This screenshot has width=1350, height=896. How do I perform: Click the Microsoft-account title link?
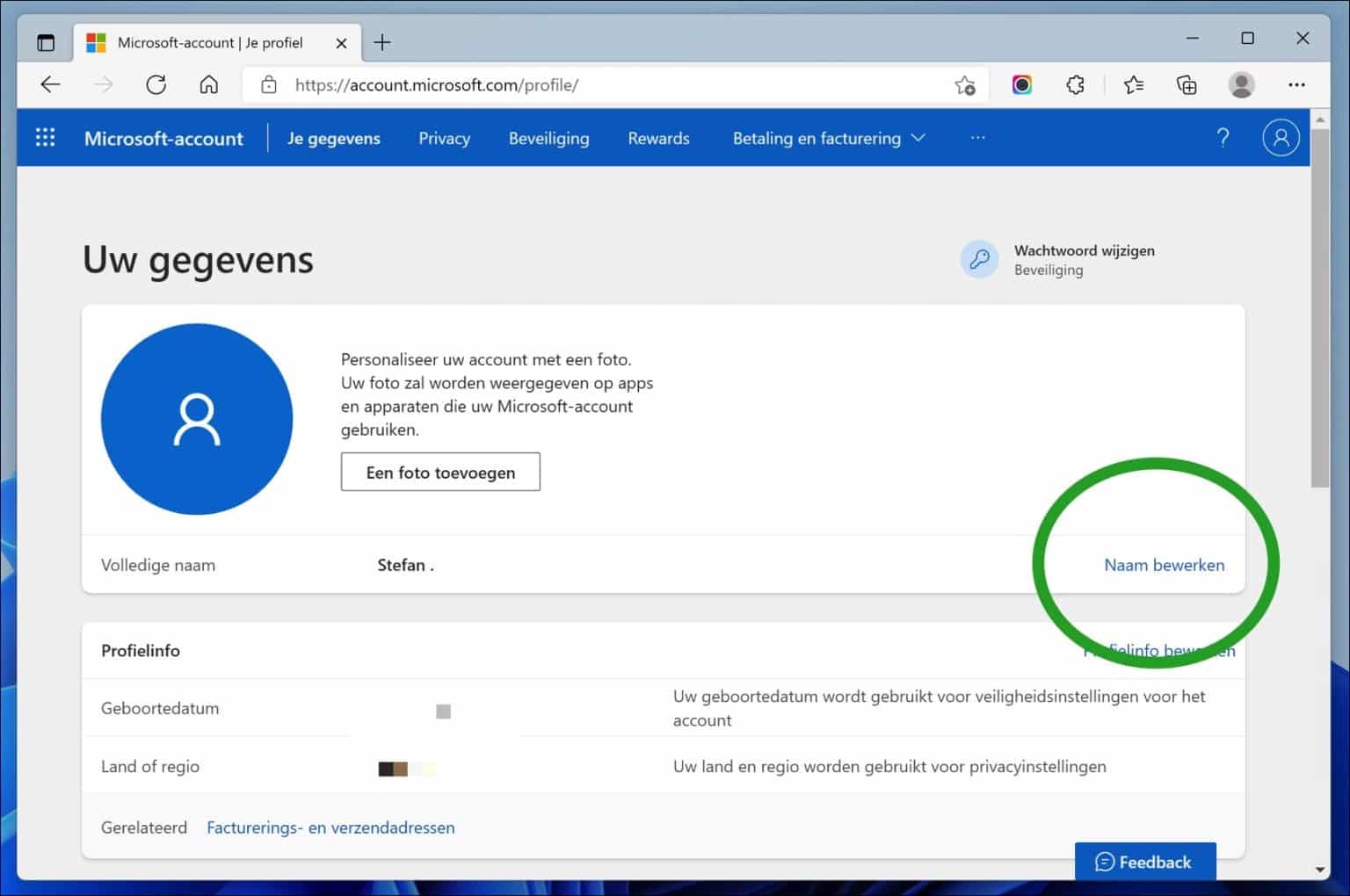click(x=163, y=139)
